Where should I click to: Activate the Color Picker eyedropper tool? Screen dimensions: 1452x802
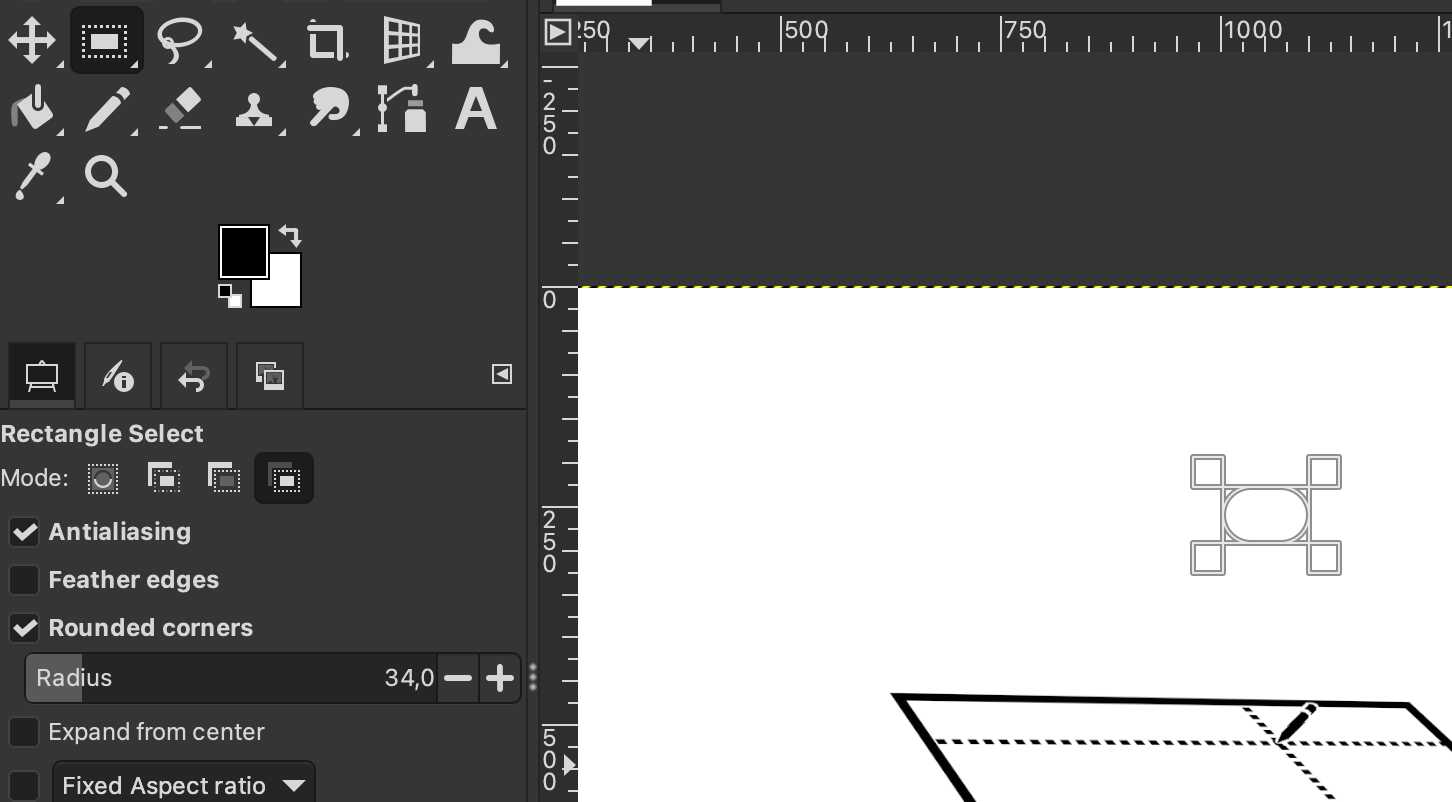(32, 176)
